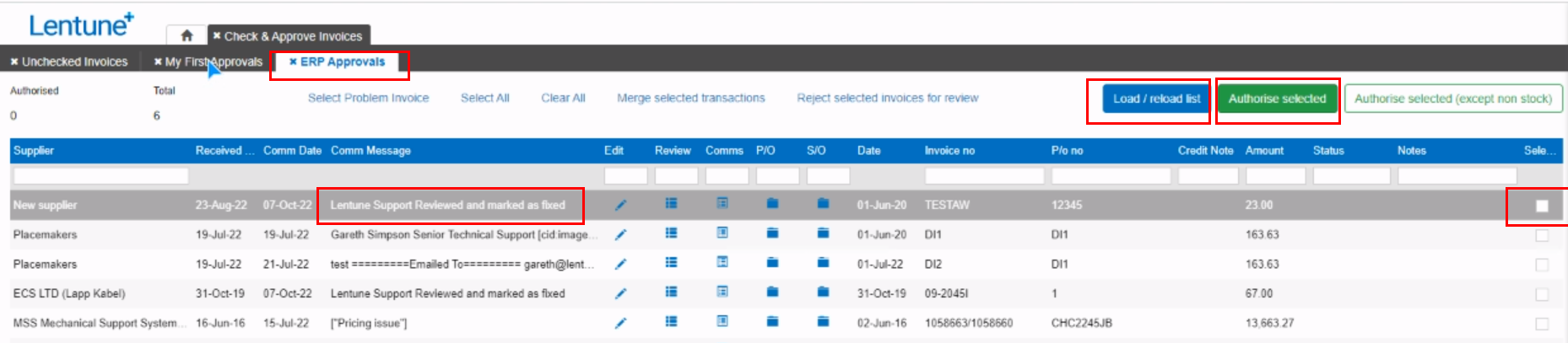Image resolution: width=1568 pixels, height=343 pixels.
Task: Click the Lentune logo
Action: (x=81, y=24)
